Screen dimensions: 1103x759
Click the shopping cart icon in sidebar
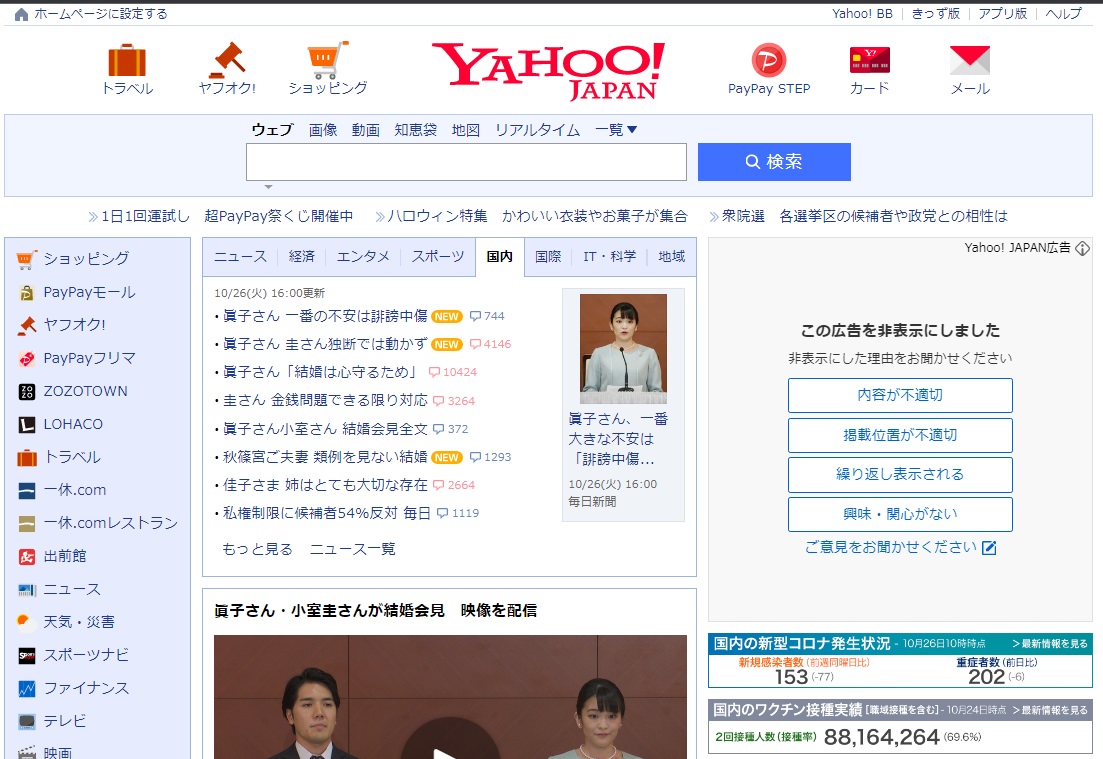[x=26, y=260]
